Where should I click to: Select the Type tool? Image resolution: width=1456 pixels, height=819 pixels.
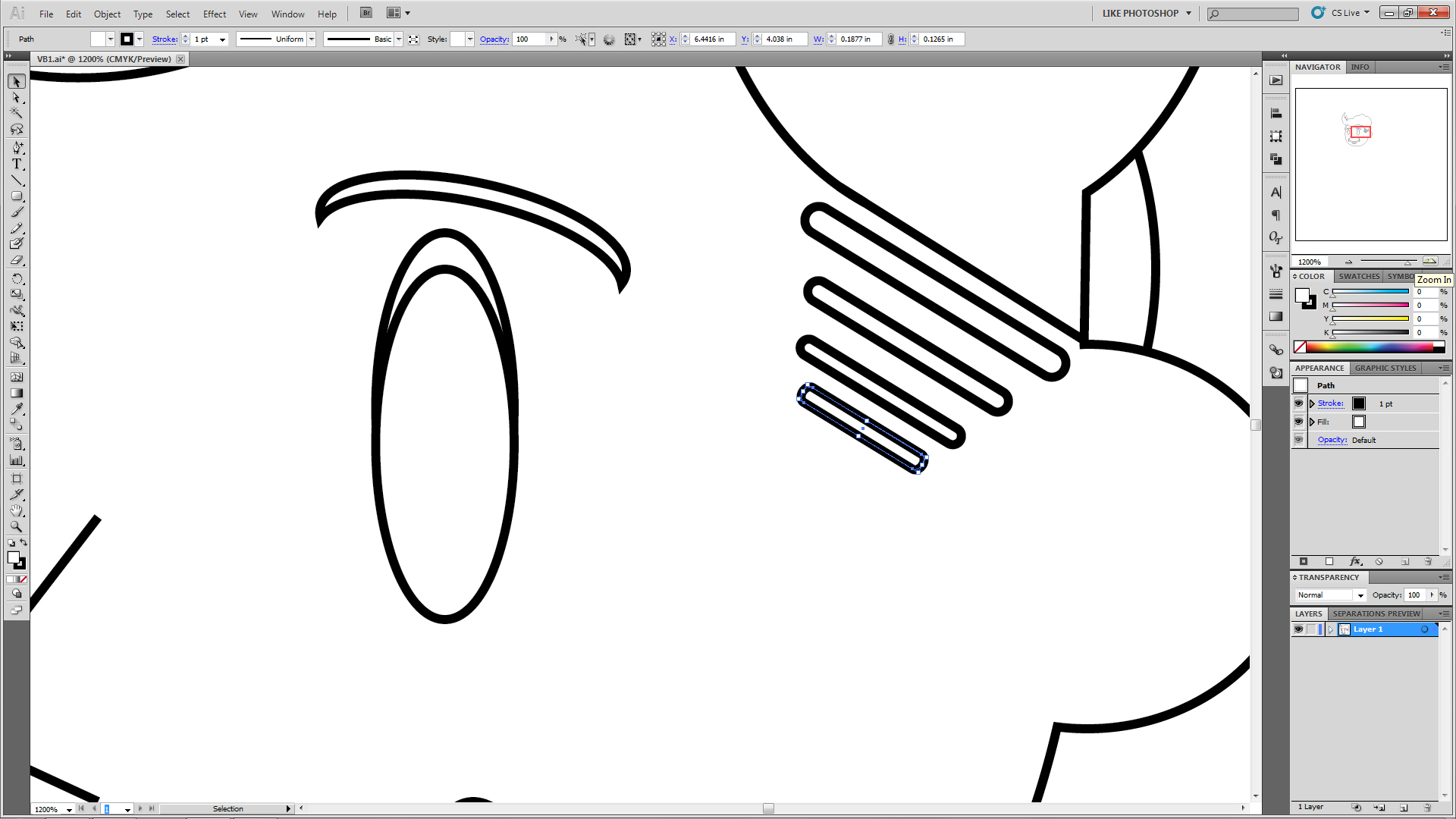17,164
